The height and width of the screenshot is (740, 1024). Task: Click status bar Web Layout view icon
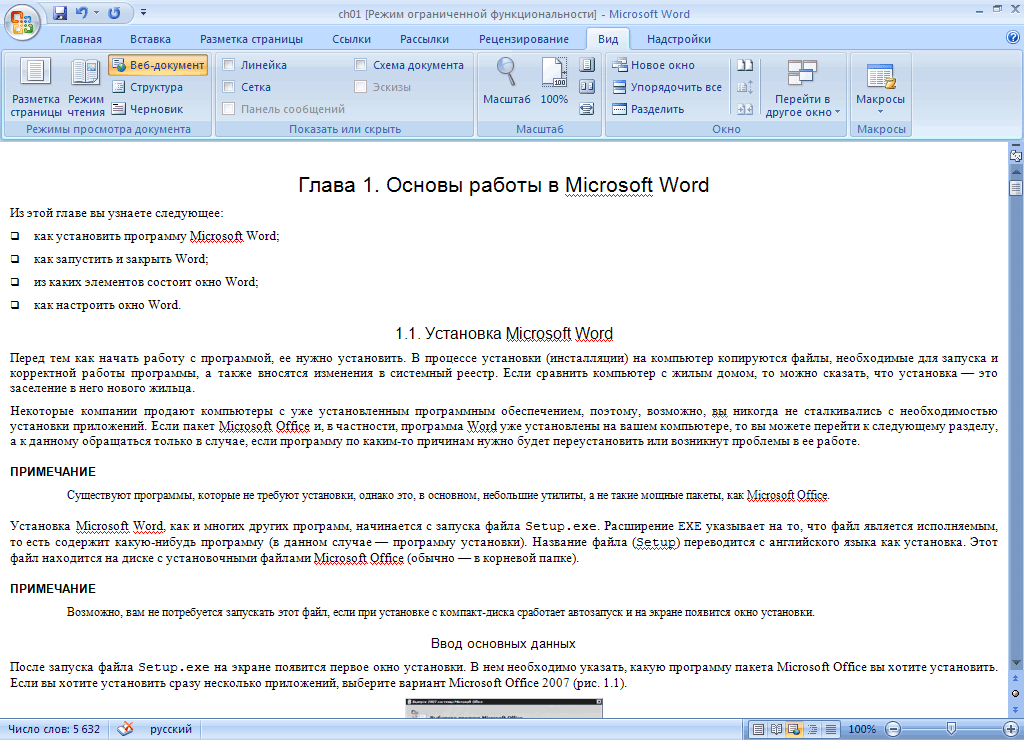794,729
